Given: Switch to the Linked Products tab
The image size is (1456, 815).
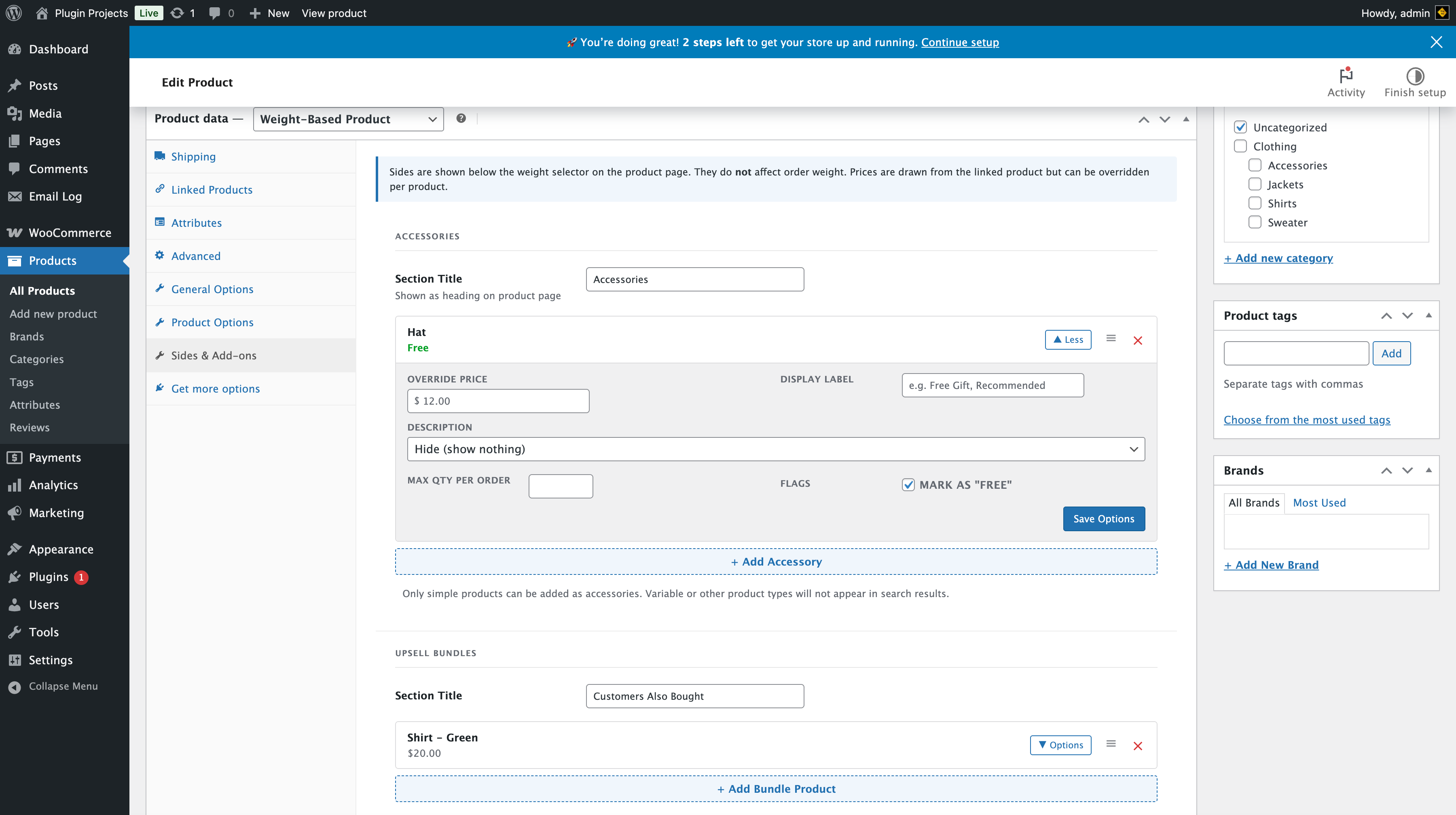Looking at the screenshot, I should 212,189.
